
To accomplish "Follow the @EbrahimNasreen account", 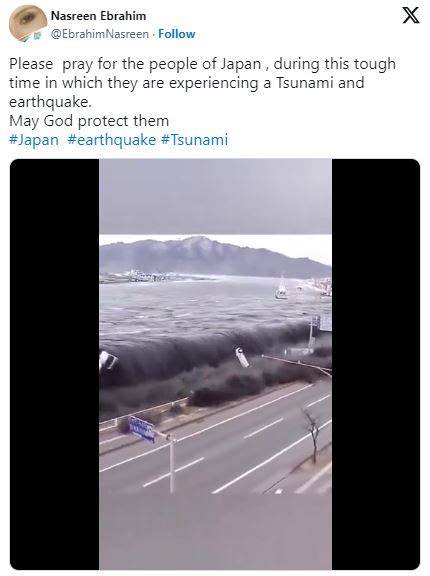I will tap(177, 34).
